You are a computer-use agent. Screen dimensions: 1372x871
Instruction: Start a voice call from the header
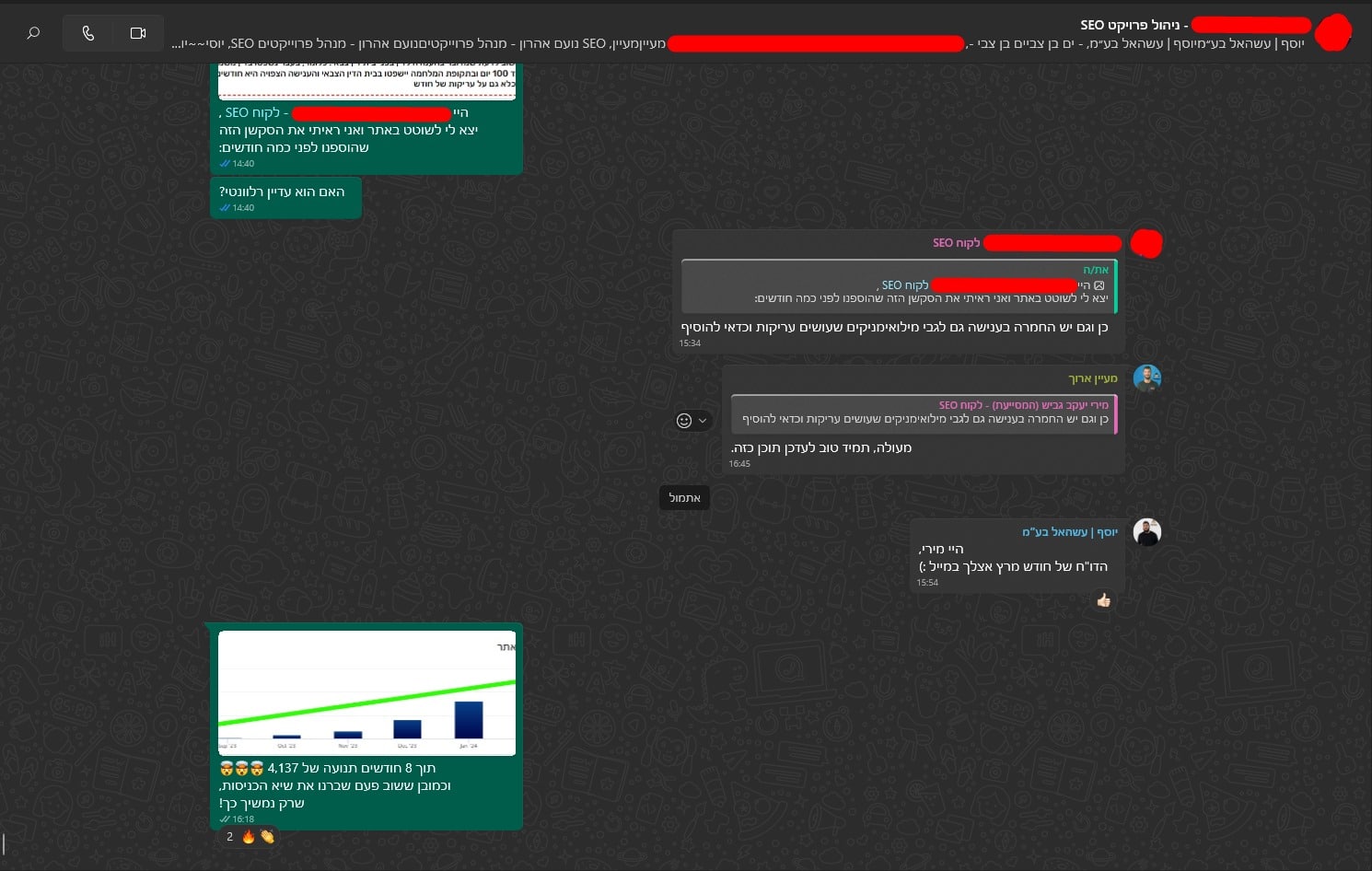88,33
